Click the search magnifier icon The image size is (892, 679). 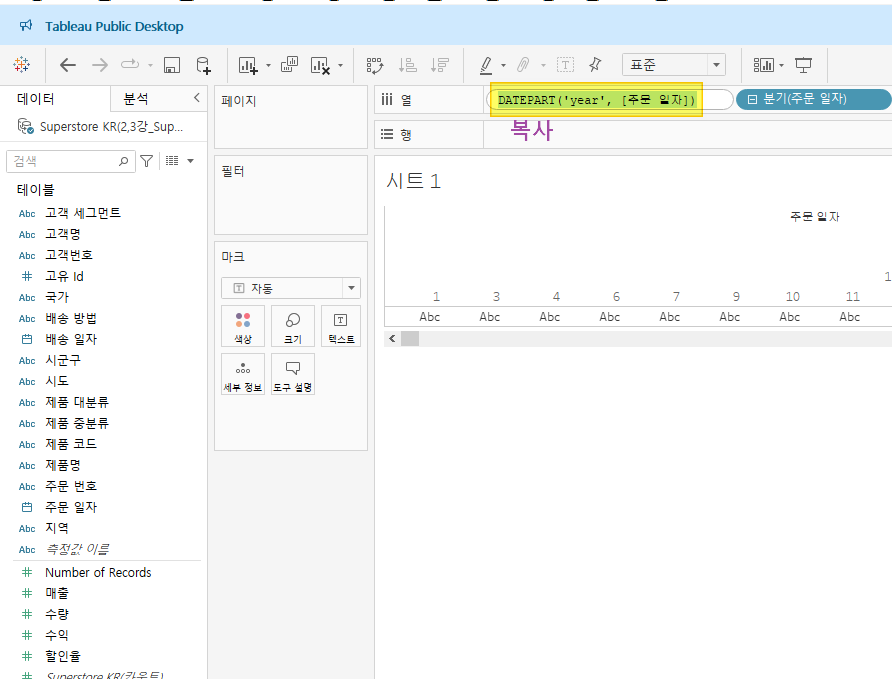coord(123,162)
